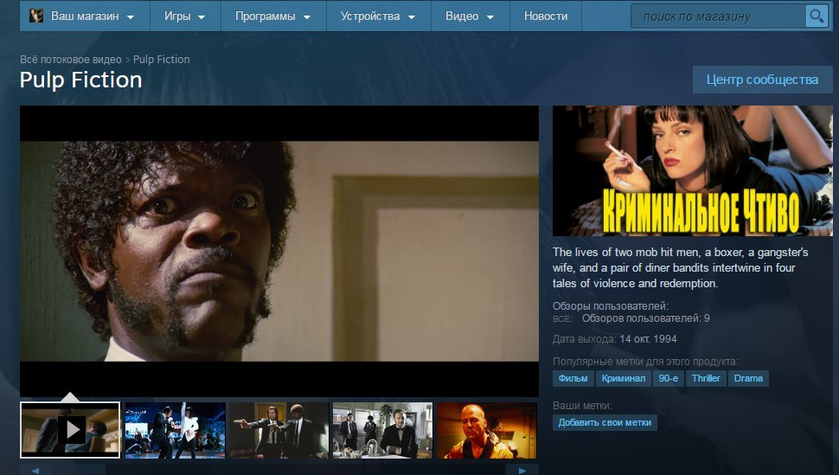
Task: Select the Thriller tag
Action: click(x=706, y=378)
